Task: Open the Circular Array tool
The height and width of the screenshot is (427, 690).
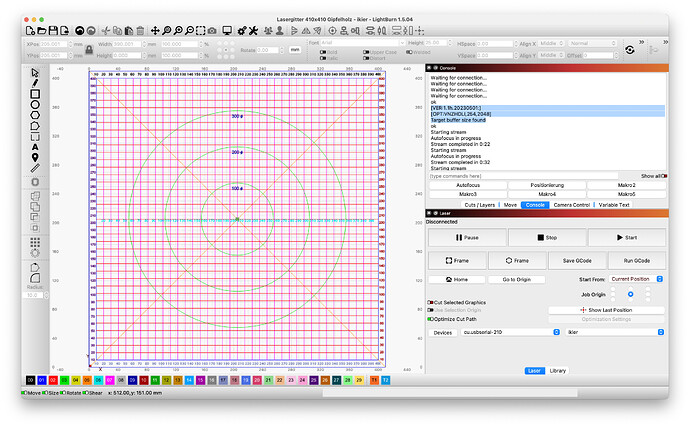Action: point(35,253)
